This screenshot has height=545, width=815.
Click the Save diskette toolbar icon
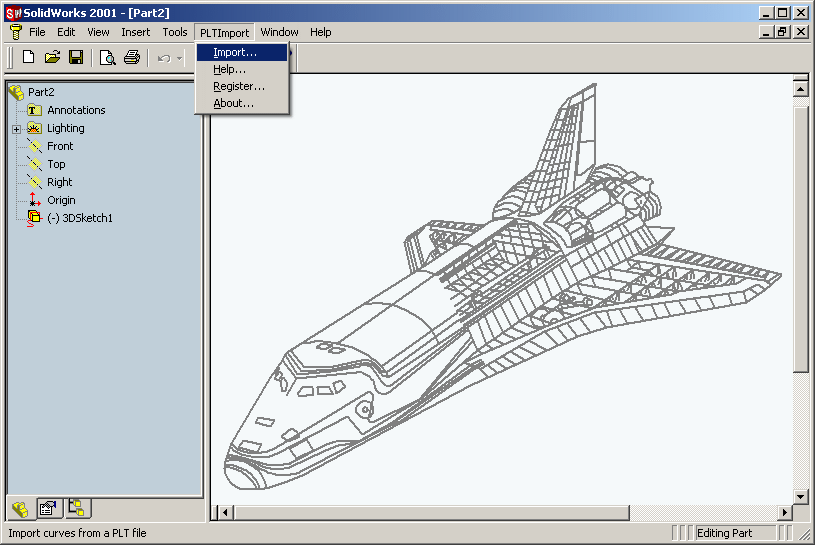click(x=76, y=57)
